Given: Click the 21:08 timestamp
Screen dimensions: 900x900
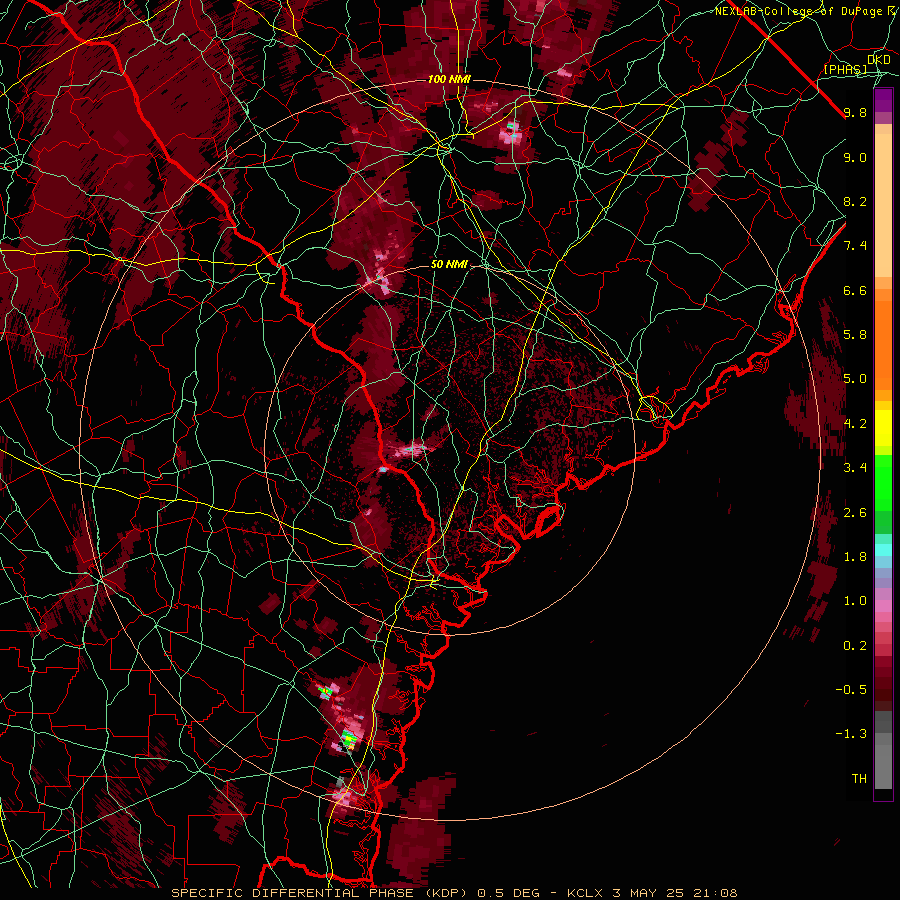Looking at the screenshot, I should (717, 893).
